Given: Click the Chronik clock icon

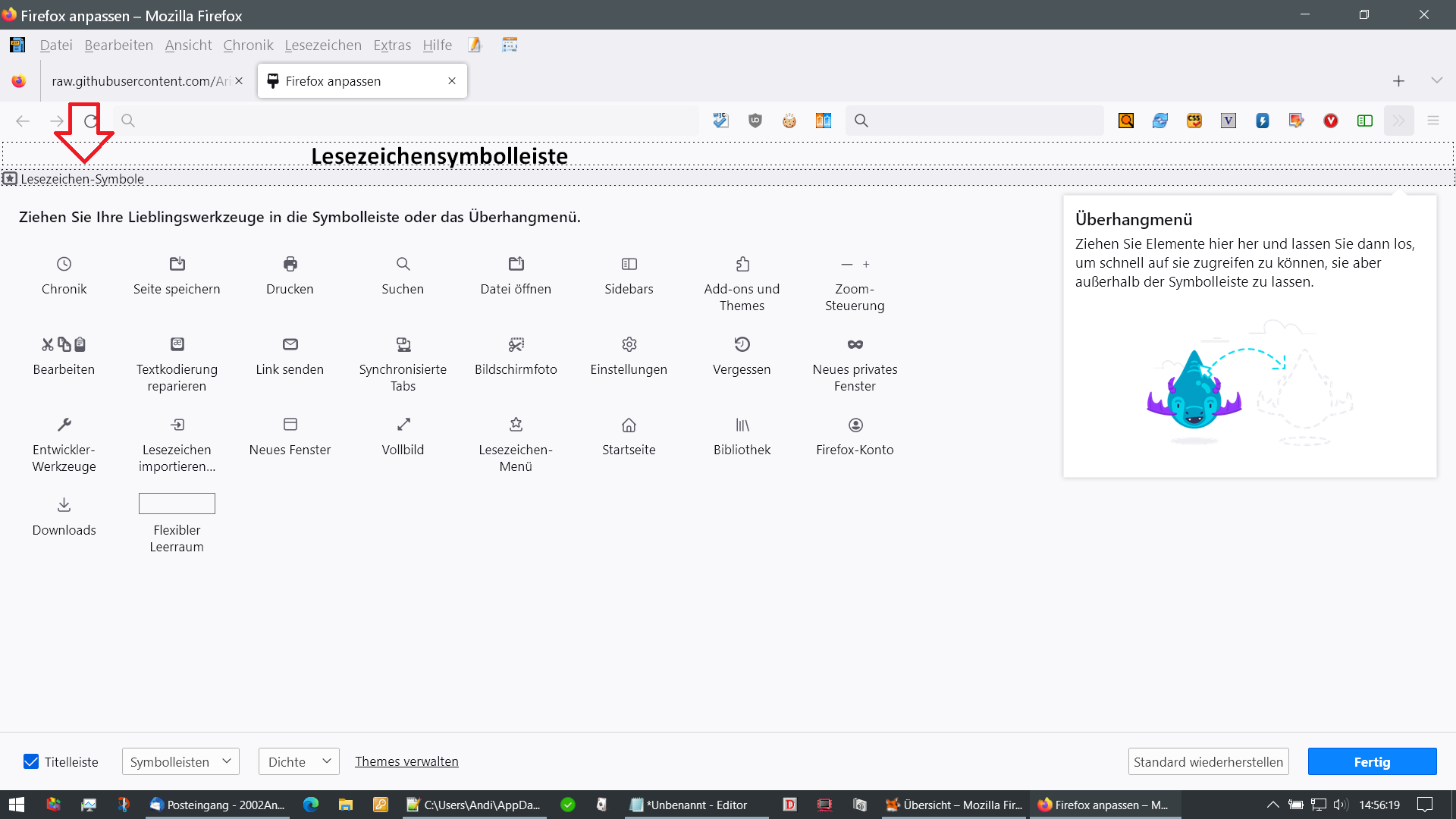Looking at the screenshot, I should pyautogui.click(x=64, y=264).
